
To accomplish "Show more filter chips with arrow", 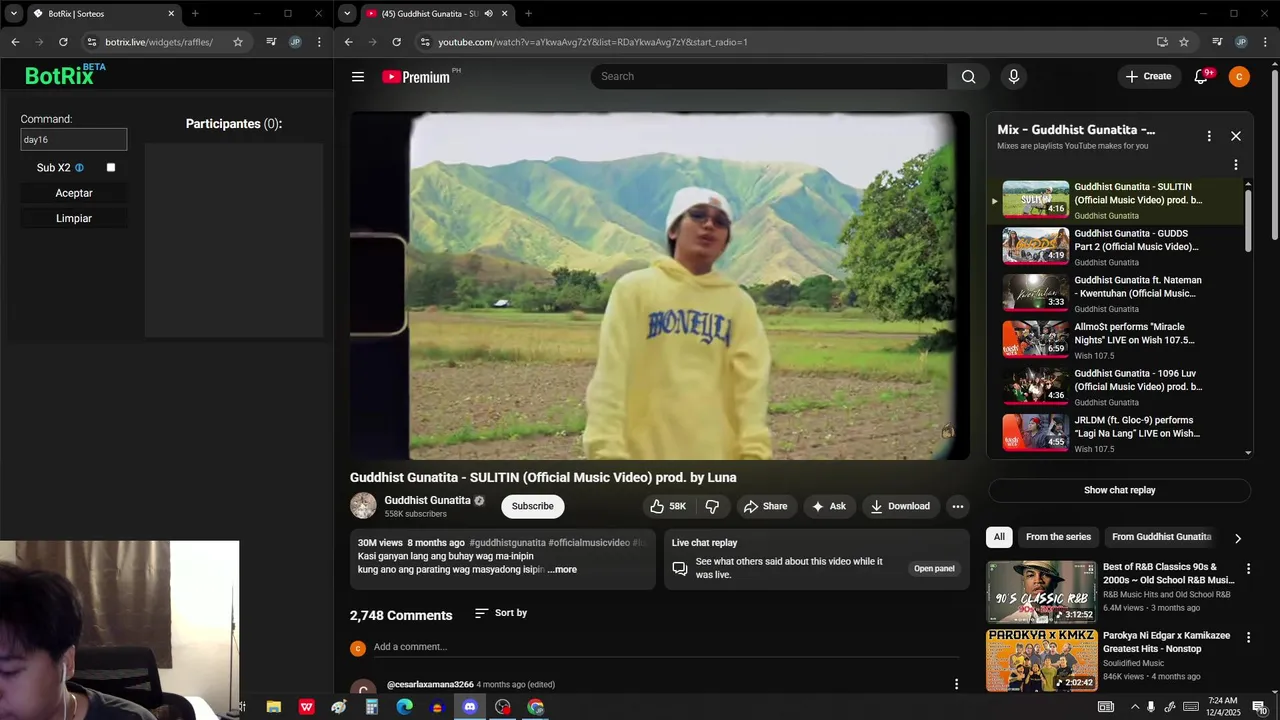I will click(1238, 538).
